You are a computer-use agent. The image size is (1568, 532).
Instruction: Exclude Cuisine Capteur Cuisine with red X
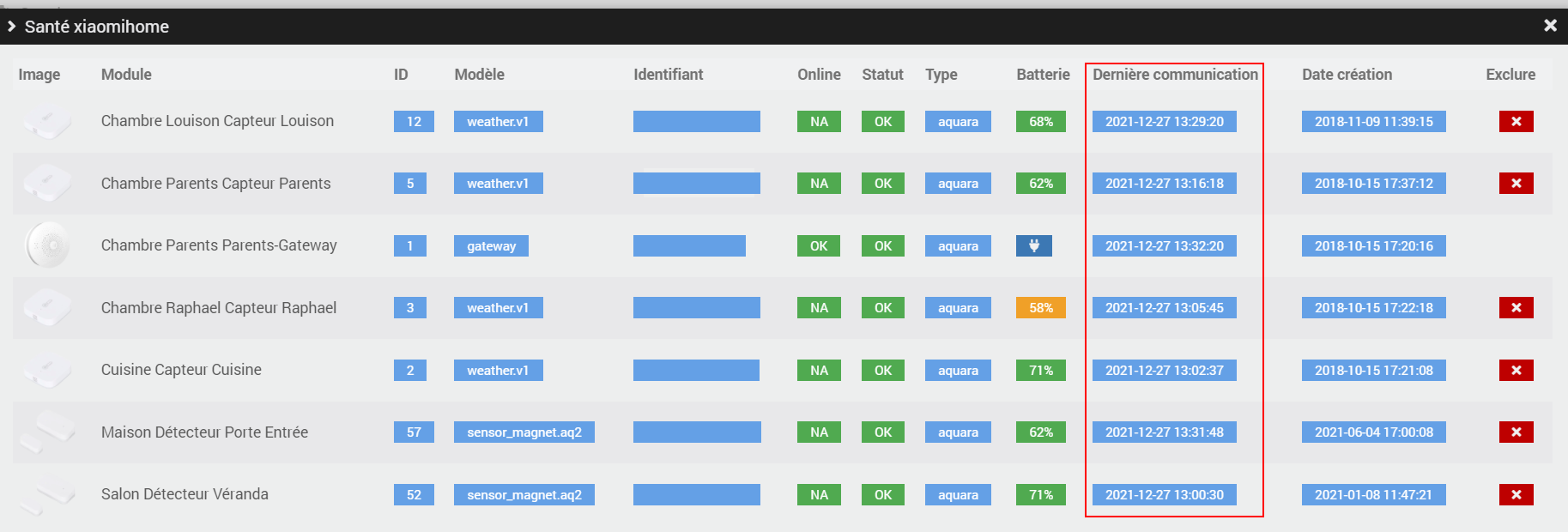click(1516, 371)
